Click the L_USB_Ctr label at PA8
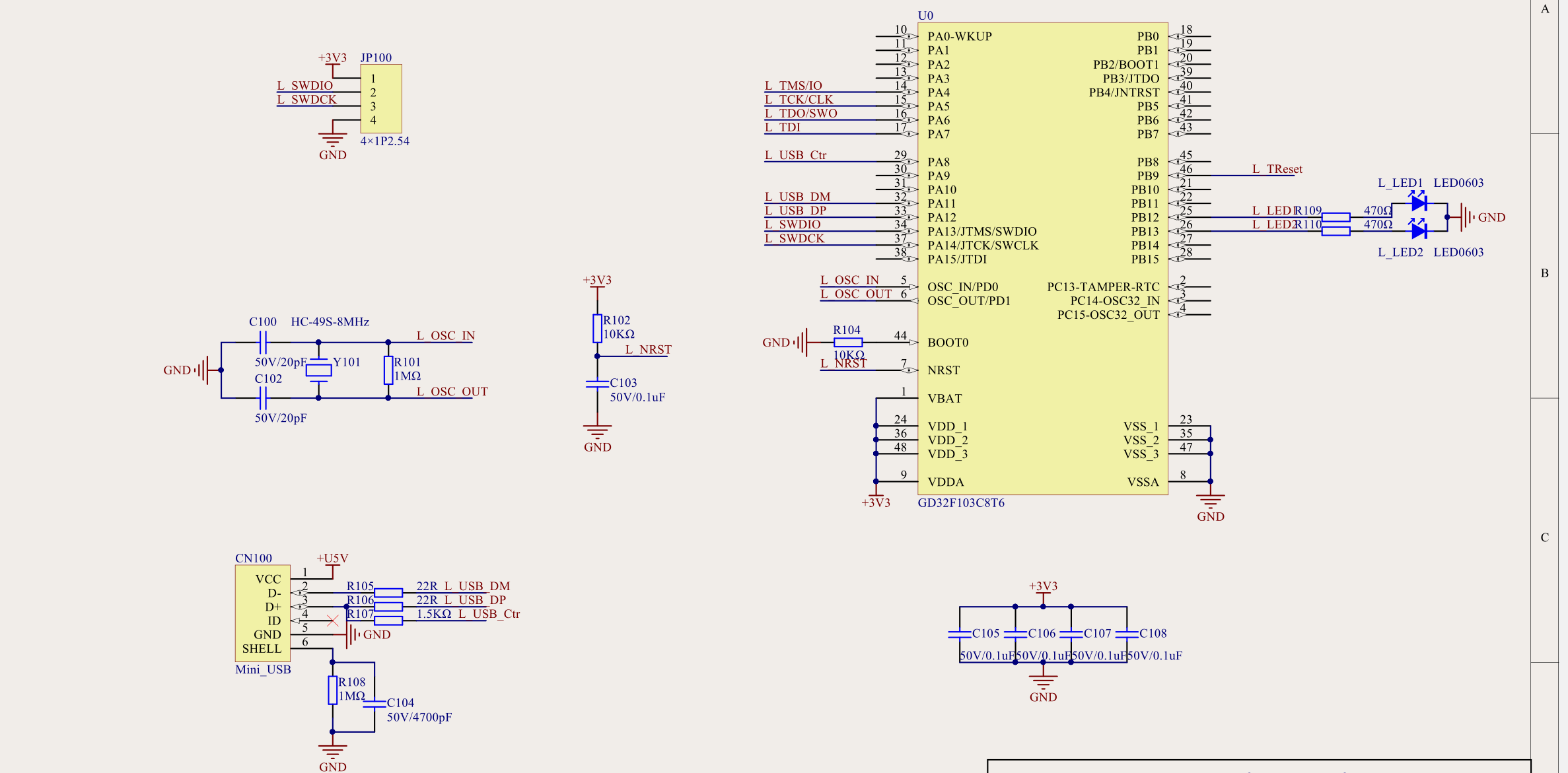The image size is (1568, 773). point(795,155)
